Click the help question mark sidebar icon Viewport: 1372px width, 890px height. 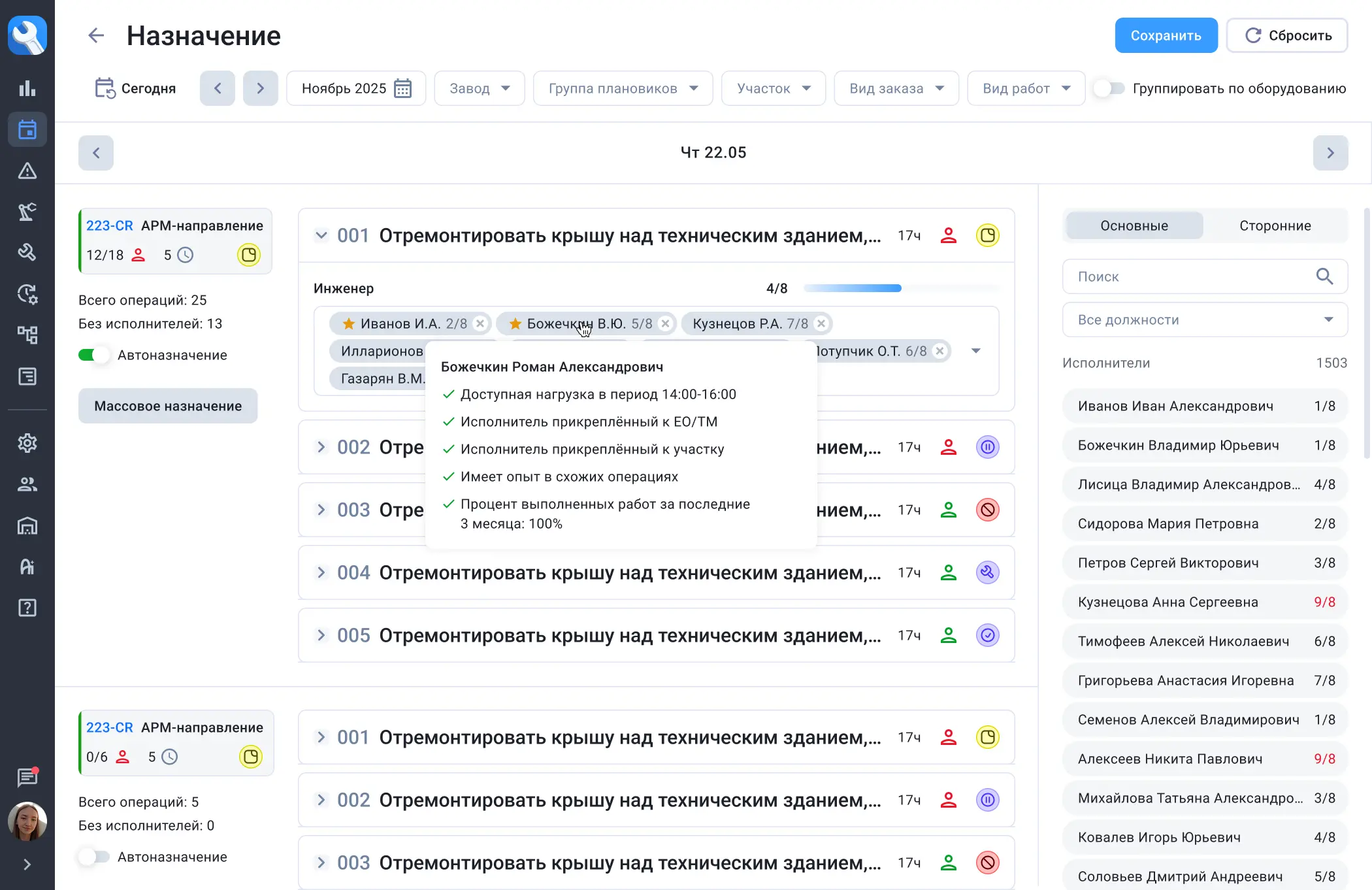pyautogui.click(x=27, y=608)
